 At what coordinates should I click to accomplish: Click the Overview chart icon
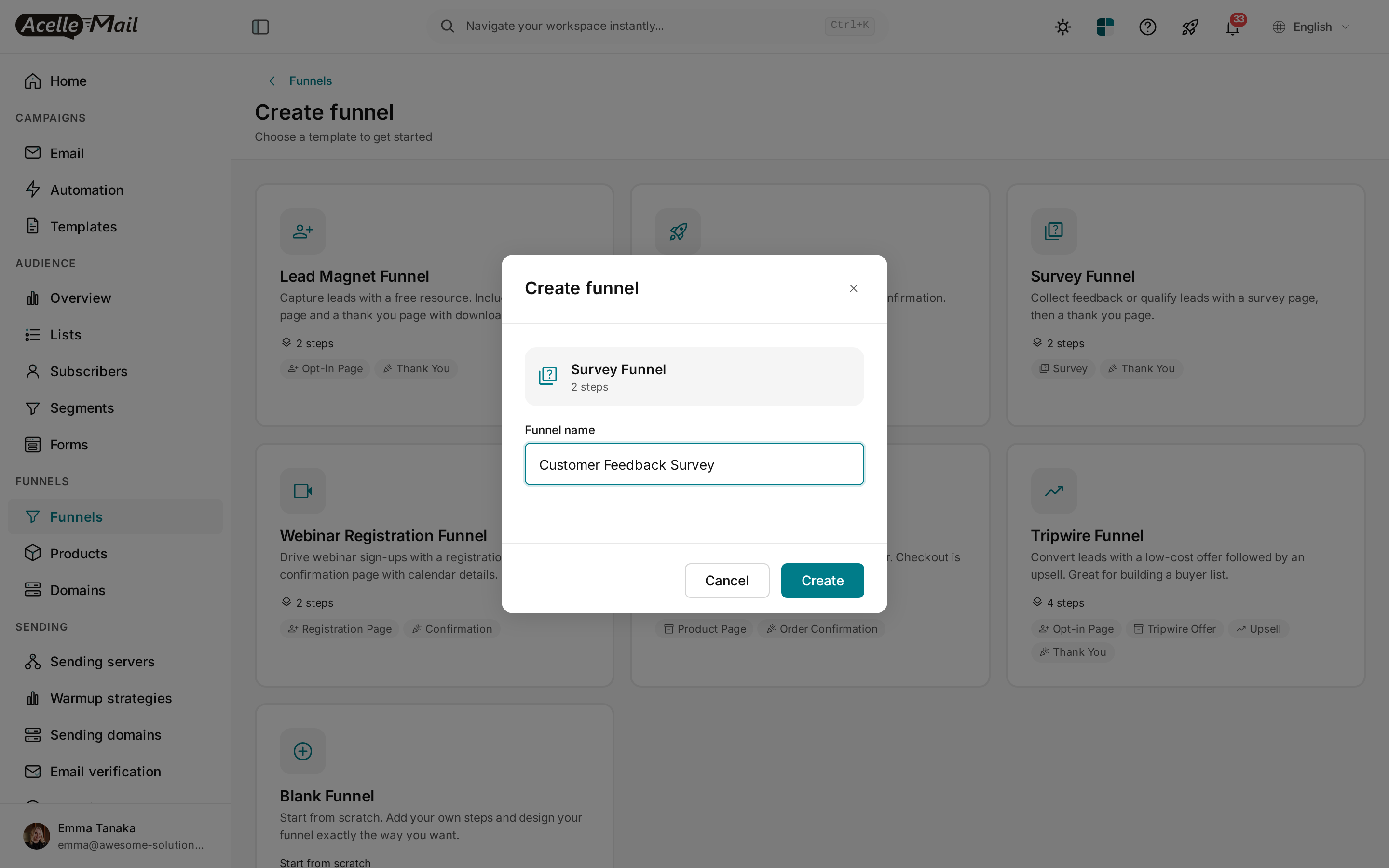[33, 298]
